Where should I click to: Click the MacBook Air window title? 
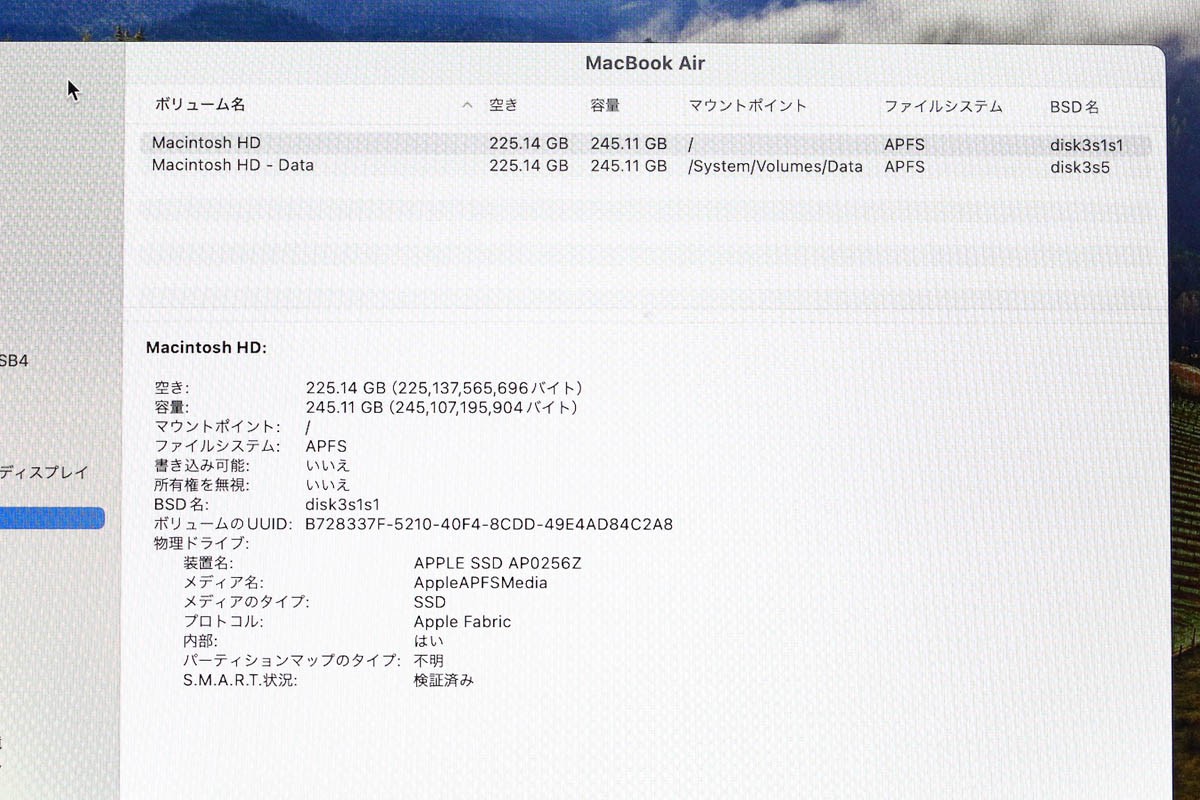(x=645, y=62)
